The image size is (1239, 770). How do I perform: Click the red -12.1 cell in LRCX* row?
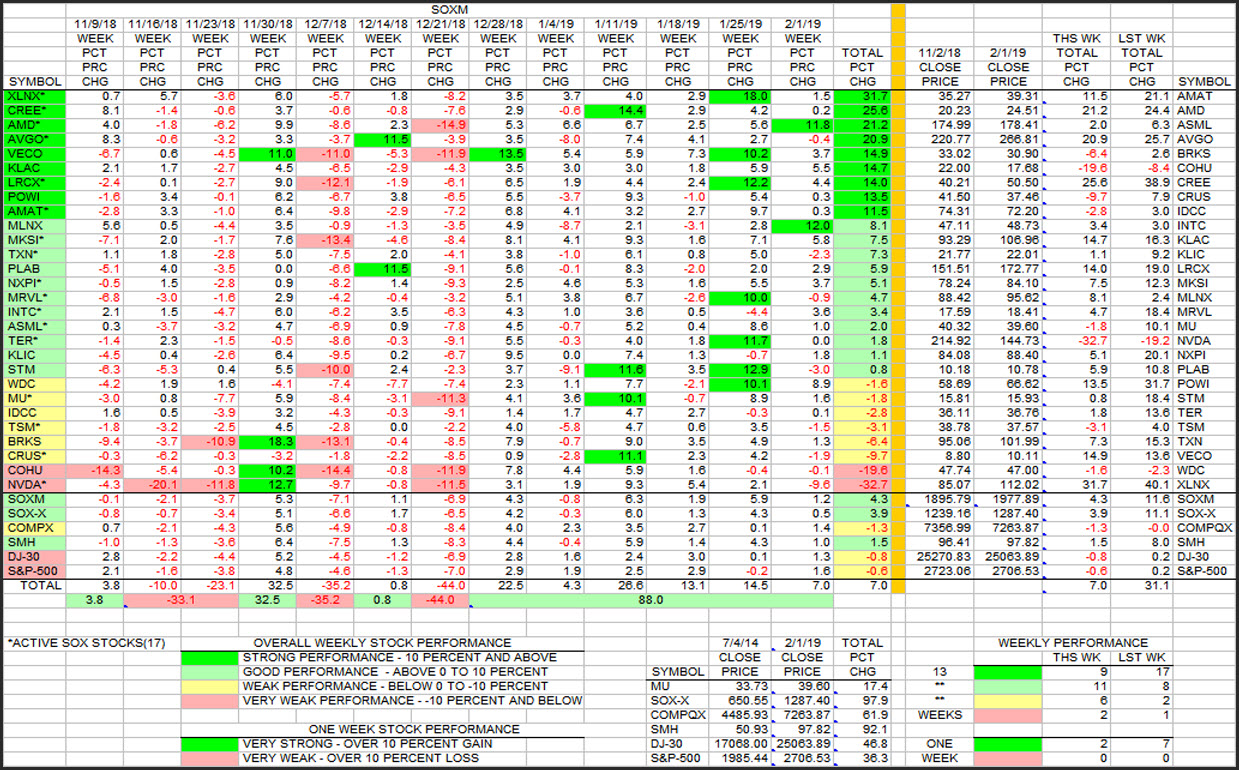coord(323,182)
